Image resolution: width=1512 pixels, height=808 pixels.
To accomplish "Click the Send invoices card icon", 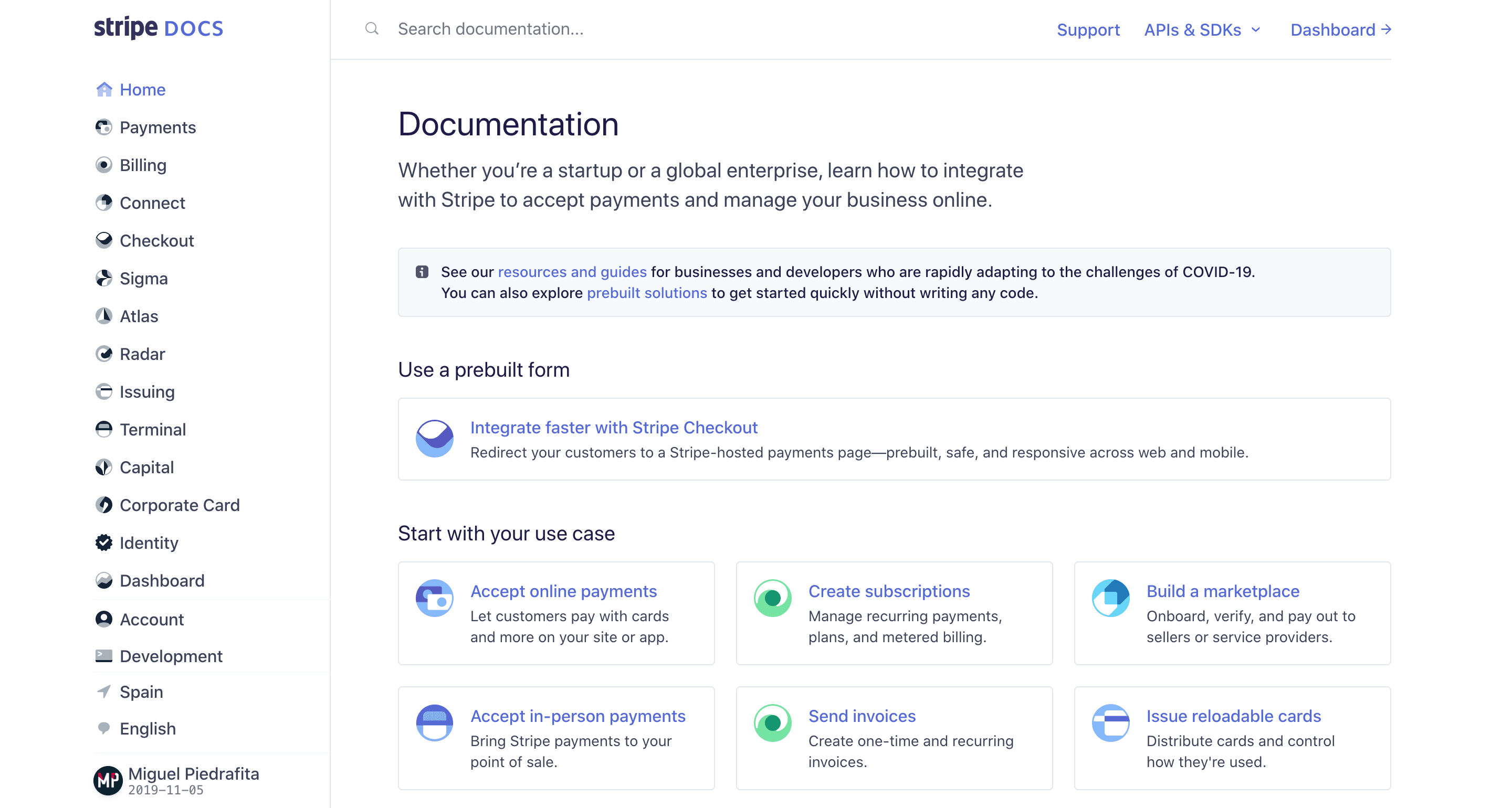I will pyautogui.click(x=772, y=724).
